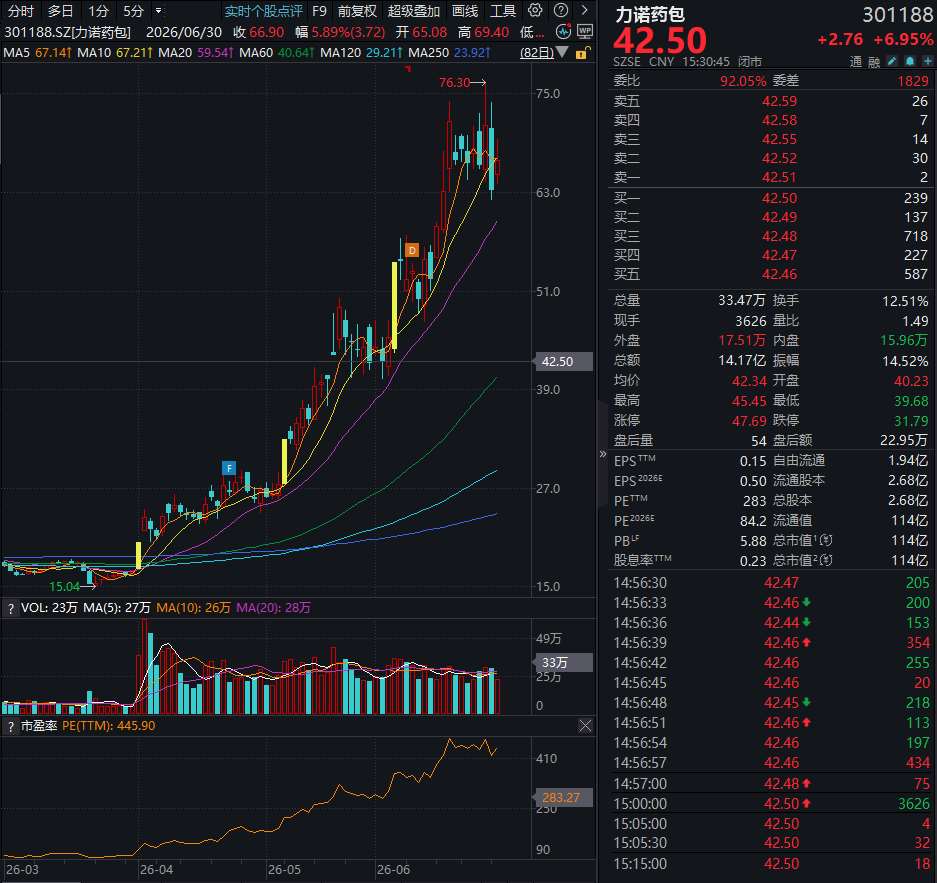Toggle 超级叠加 overlay option
937x883 pixels.
click(413, 11)
